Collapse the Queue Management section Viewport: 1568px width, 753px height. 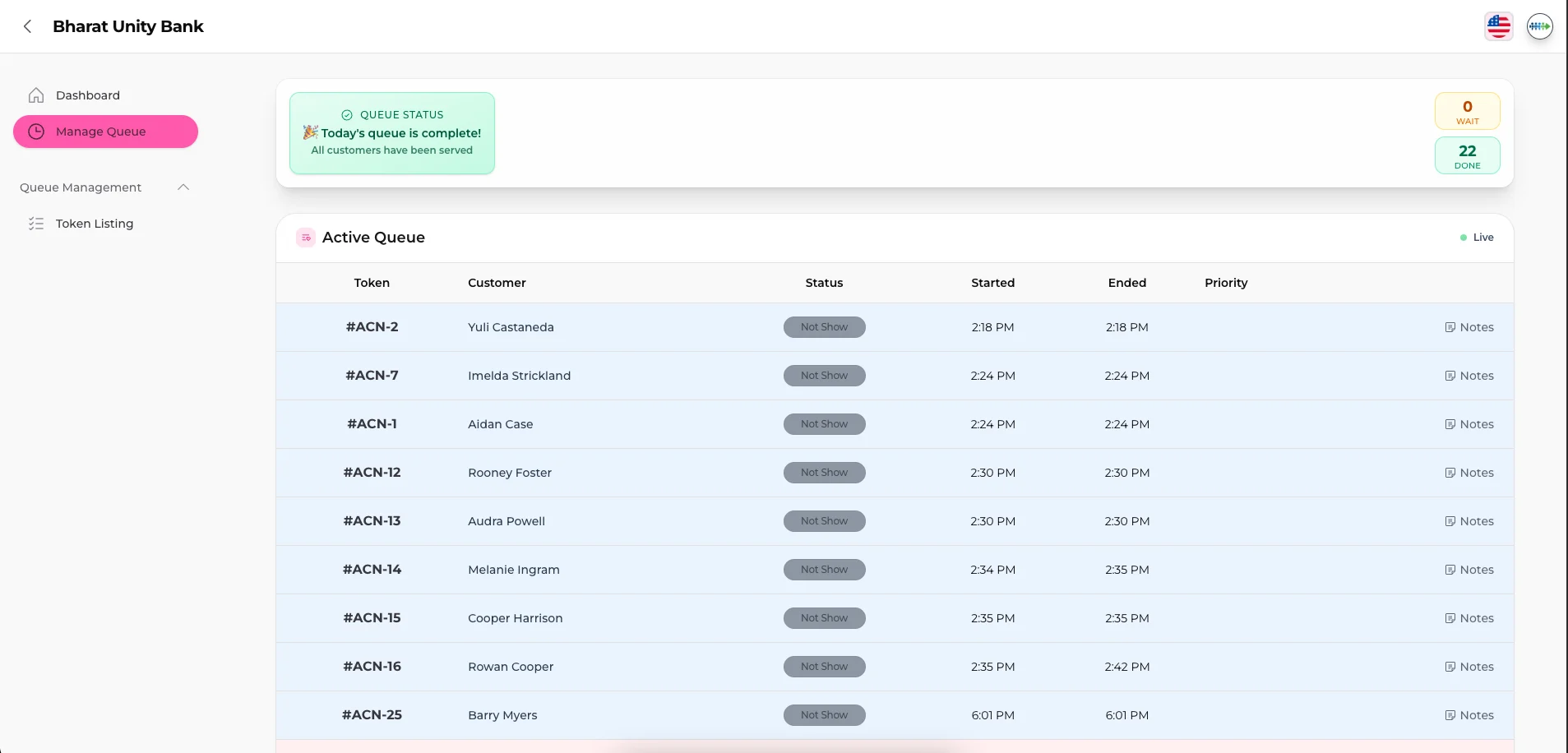point(183,187)
